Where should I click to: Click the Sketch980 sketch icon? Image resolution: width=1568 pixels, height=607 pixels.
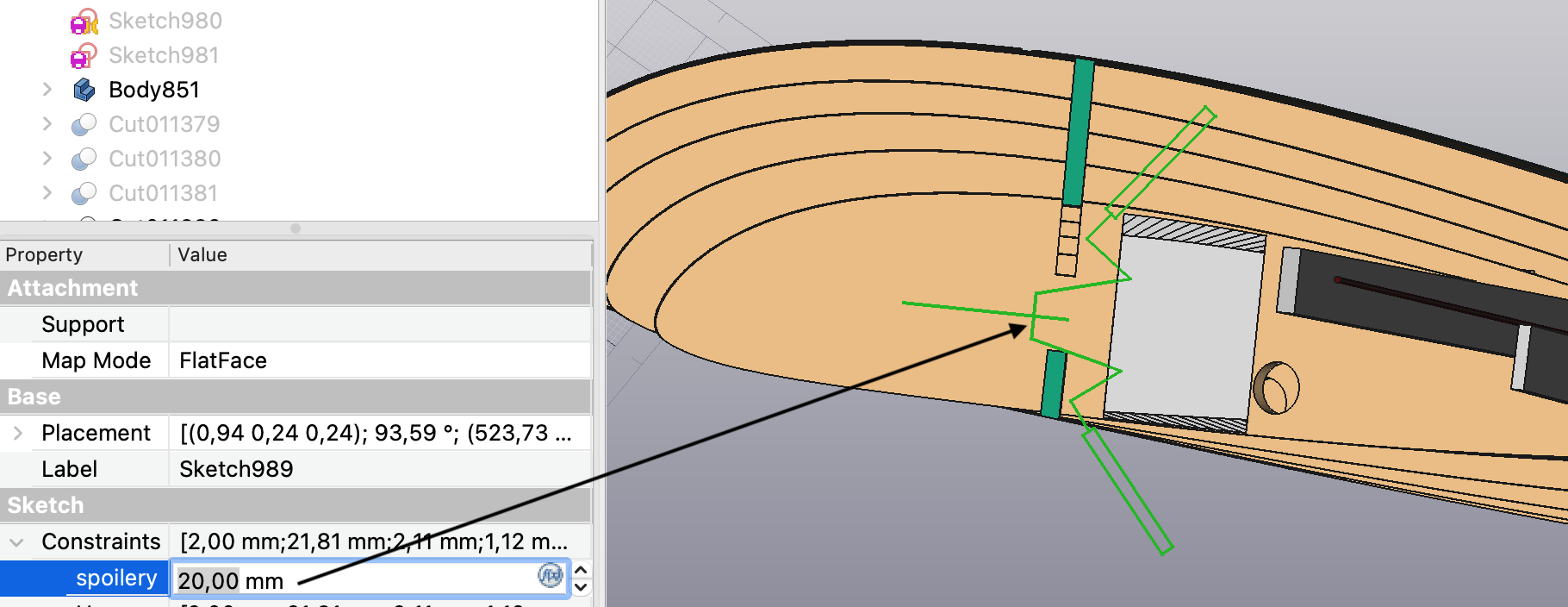(84, 21)
